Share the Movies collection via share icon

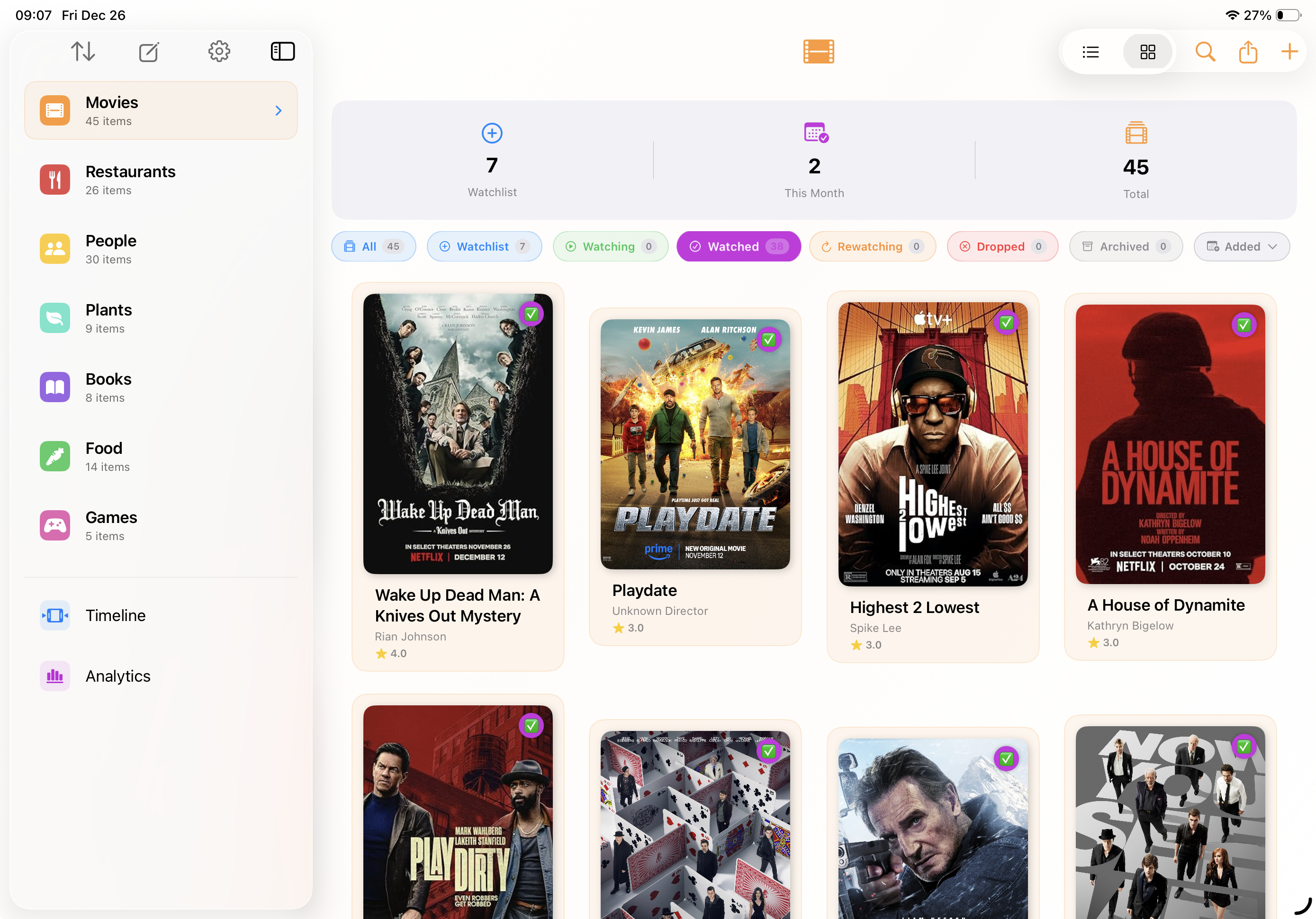point(1248,52)
